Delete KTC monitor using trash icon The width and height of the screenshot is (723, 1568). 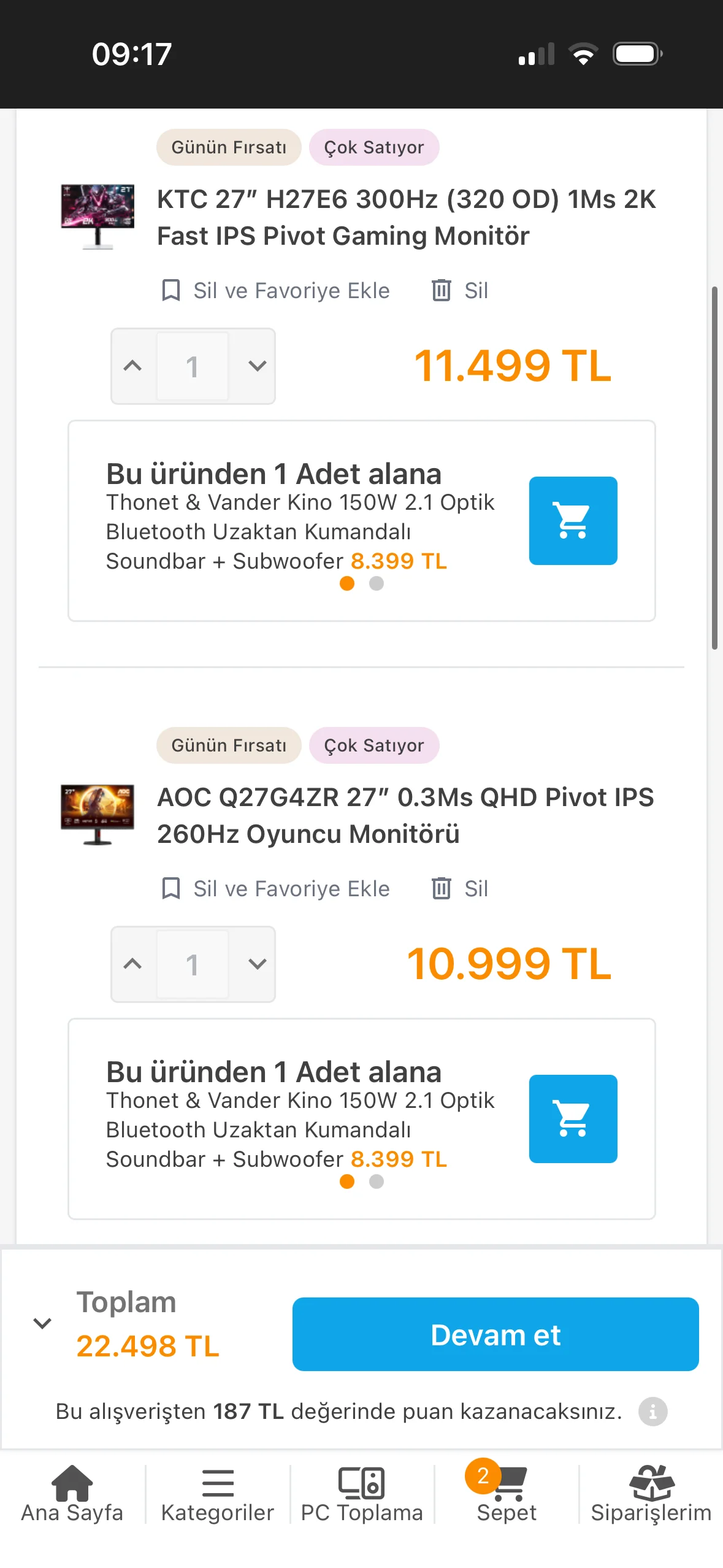[442, 290]
